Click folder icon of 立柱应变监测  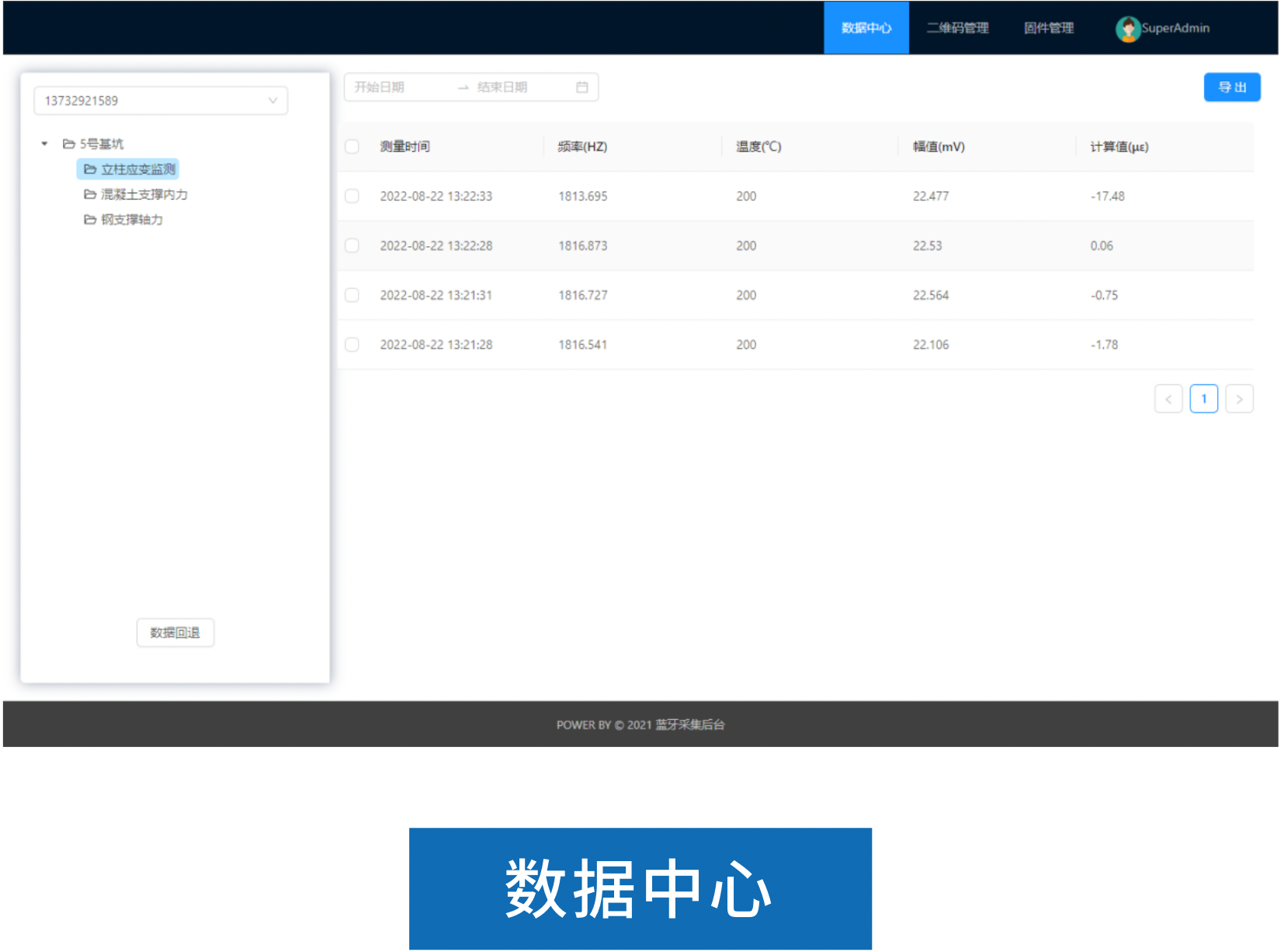pyautogui.click(x=90, y=169)
